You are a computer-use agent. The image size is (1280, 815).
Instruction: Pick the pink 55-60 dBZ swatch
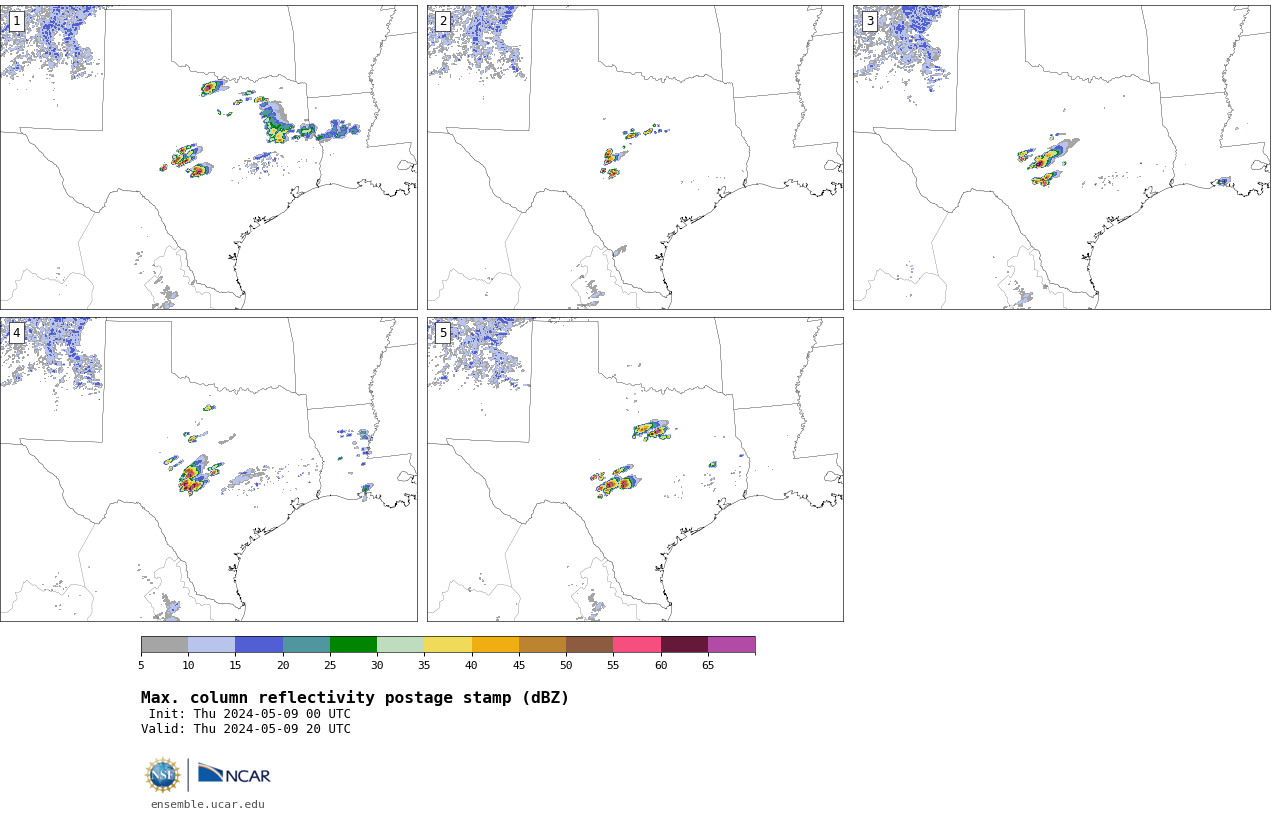(637, 644)
